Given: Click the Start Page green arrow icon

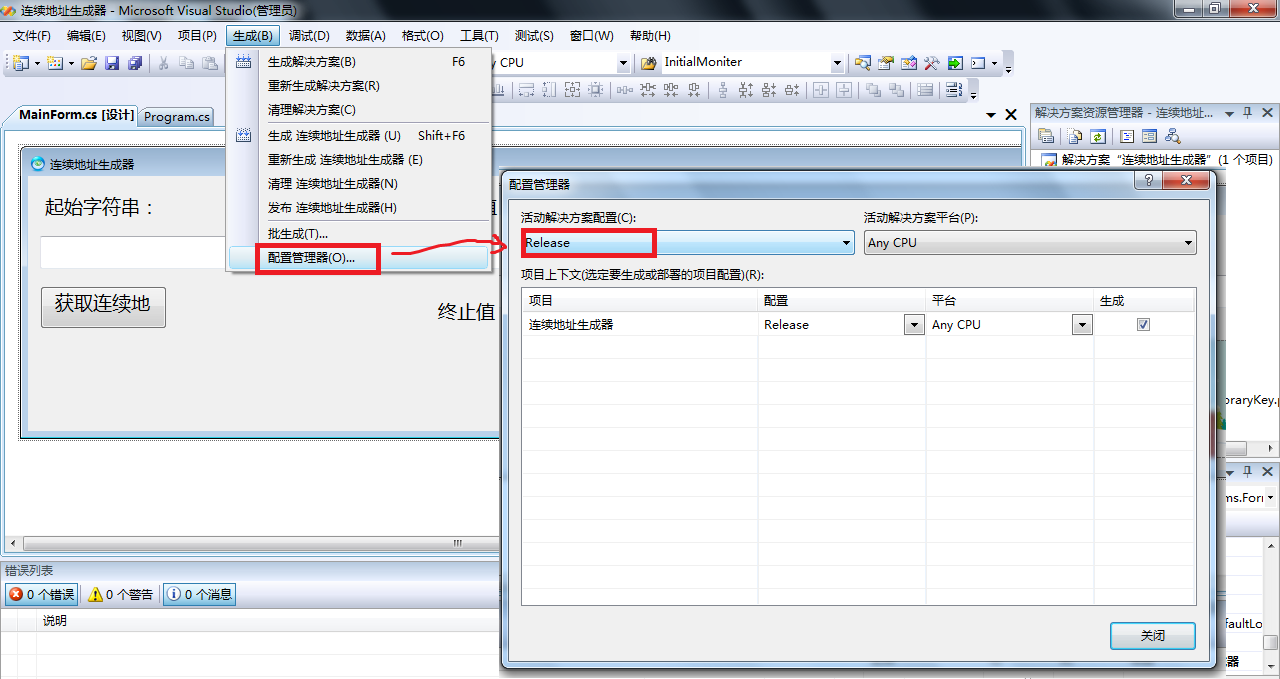Looking at the screenshot, I should tap(955, 63).
